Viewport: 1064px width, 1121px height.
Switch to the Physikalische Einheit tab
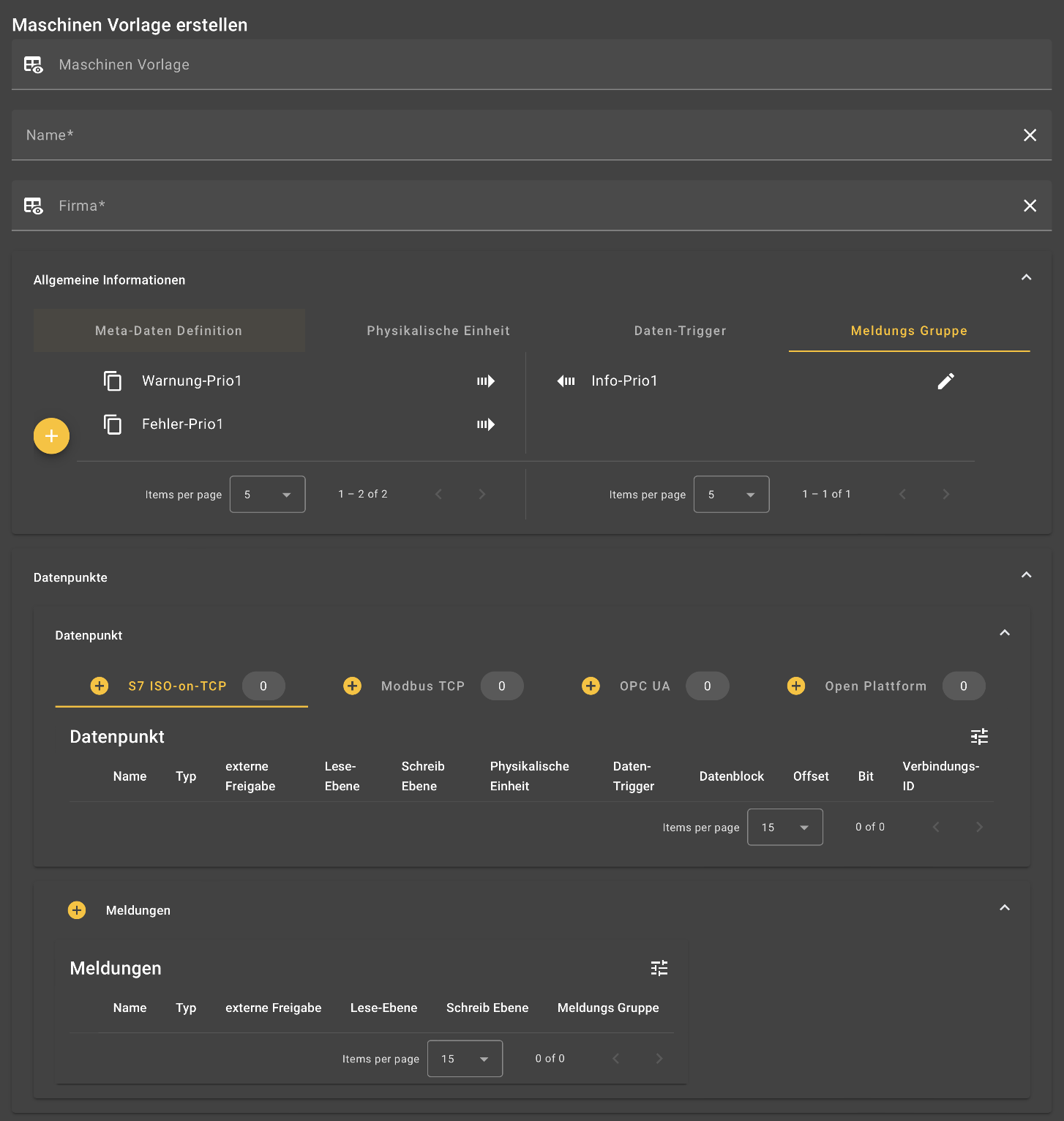(438, 331)
